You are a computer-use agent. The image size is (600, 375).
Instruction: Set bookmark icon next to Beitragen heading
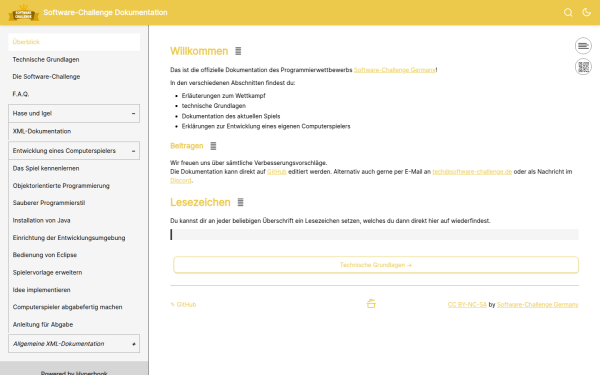(x=213, y=146)
